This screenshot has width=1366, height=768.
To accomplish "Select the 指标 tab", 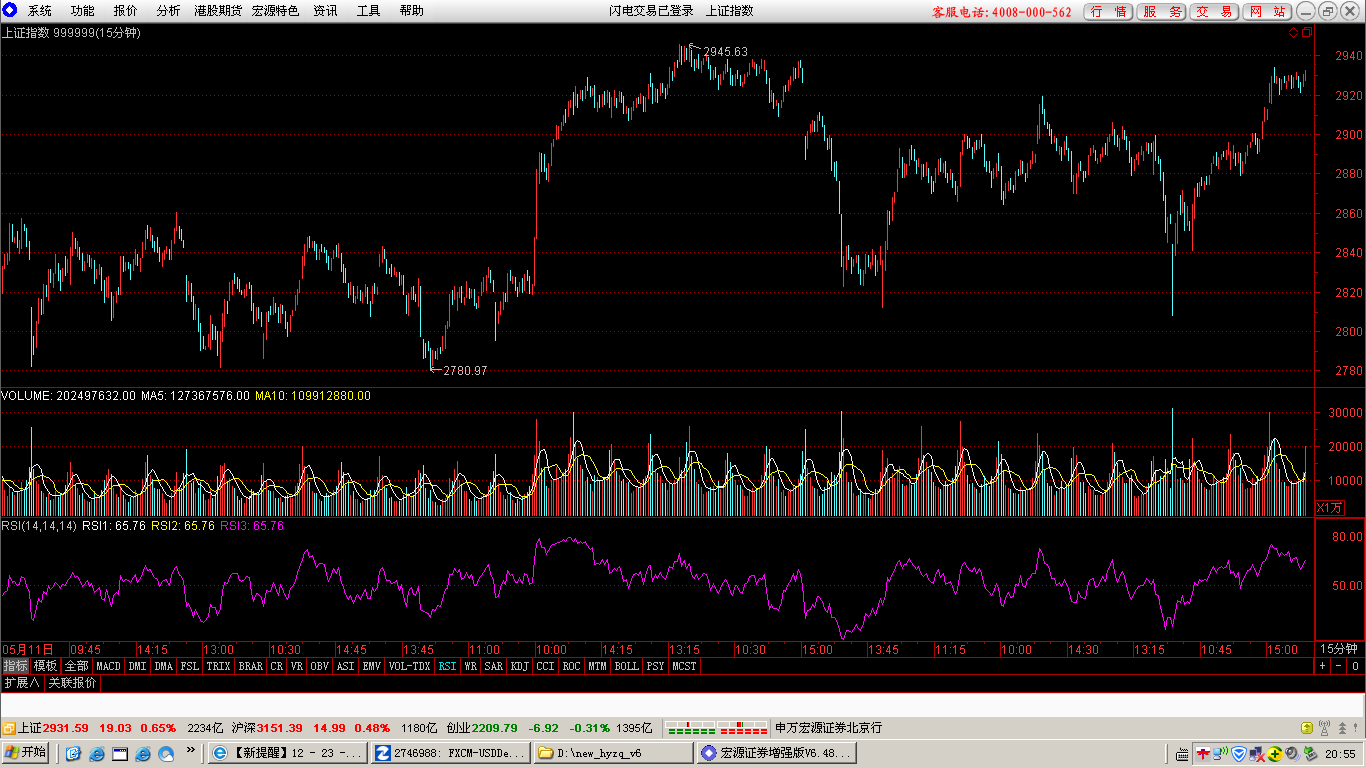I will click(15, 665).
